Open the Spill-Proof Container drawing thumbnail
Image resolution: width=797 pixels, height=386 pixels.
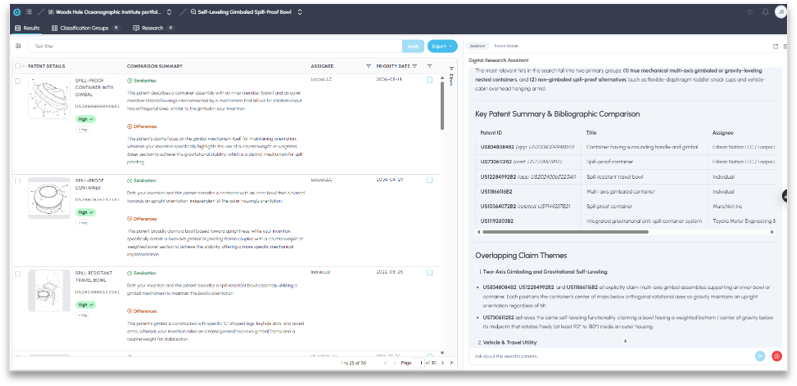(49, 198)
